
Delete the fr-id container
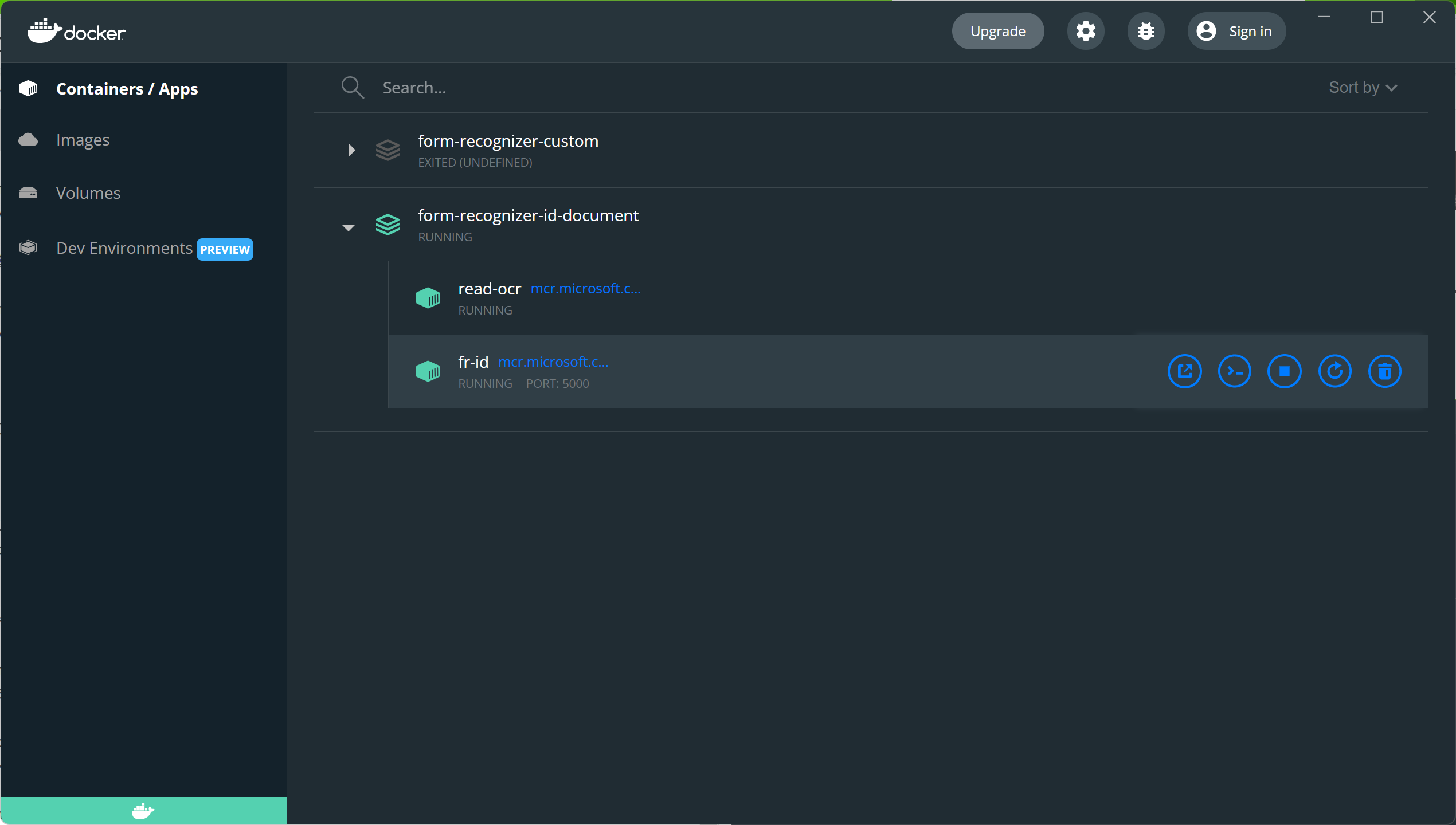click(x=1384, y=372)
